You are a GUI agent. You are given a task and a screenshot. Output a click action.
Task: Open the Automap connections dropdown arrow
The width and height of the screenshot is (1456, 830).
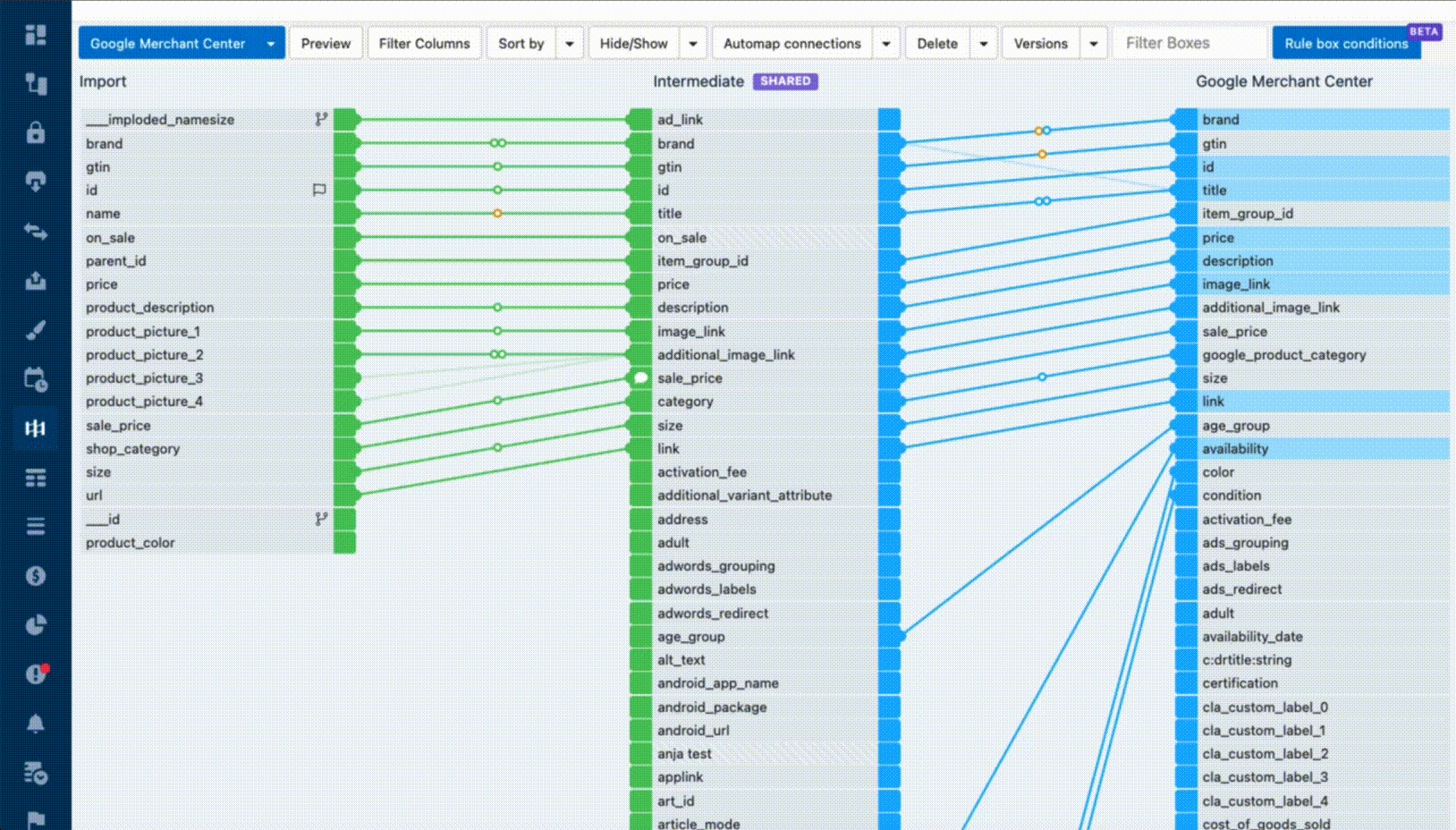885,43
